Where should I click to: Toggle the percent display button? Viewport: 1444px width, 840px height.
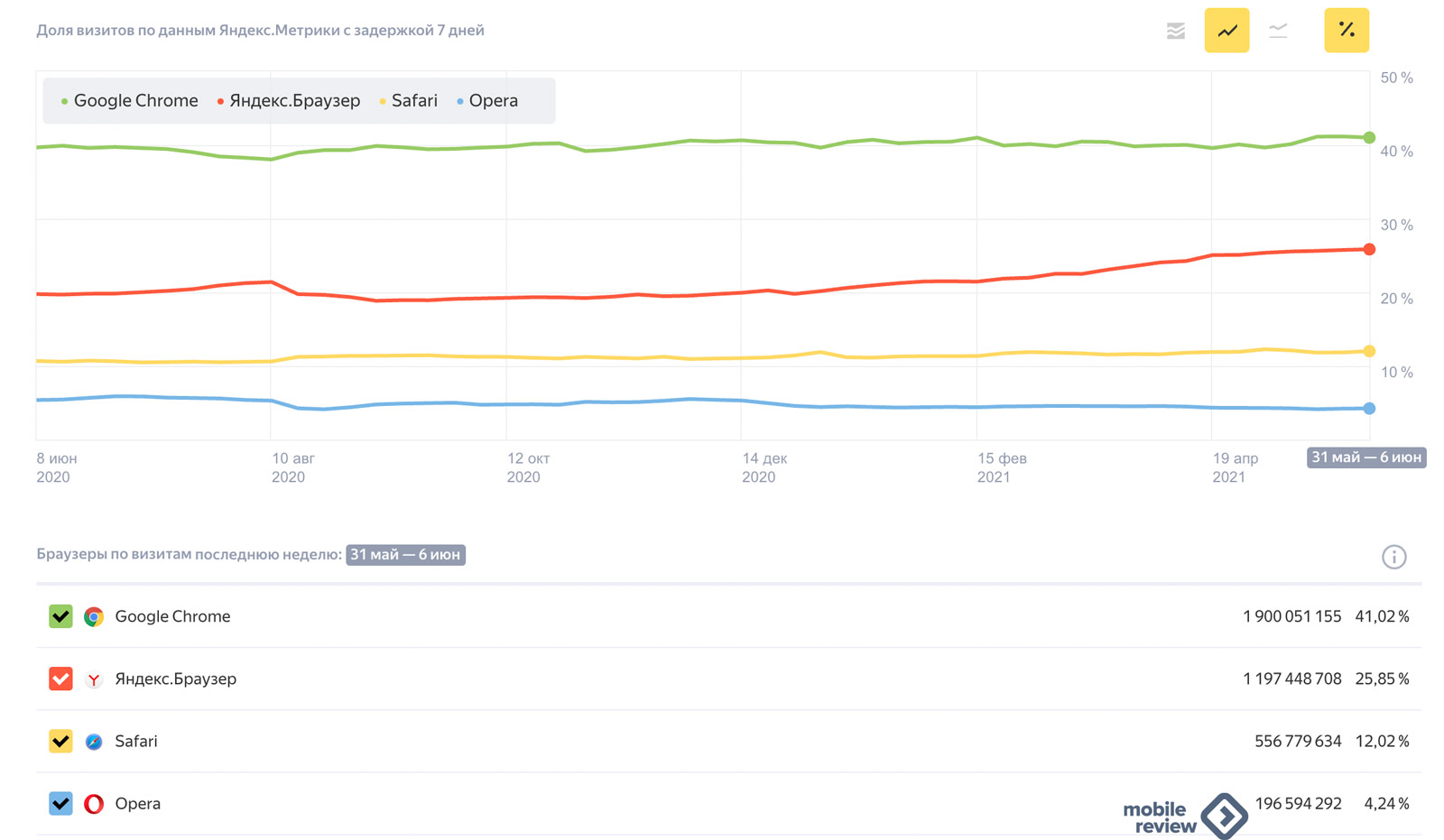click(x=1347, y=31)
